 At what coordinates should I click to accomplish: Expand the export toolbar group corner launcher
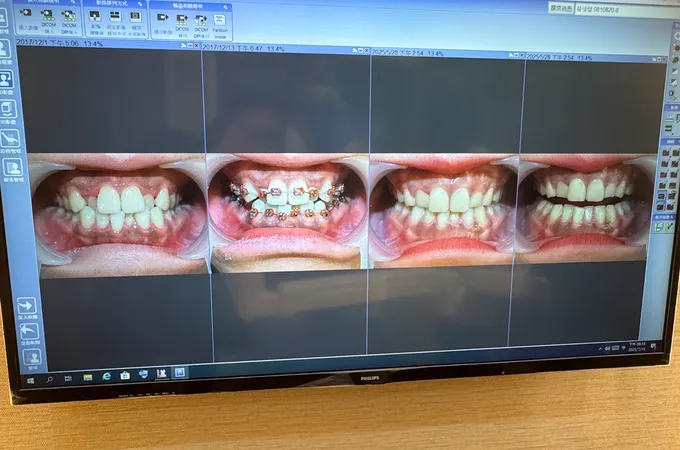pyautogui.click(x=226, y=7)
